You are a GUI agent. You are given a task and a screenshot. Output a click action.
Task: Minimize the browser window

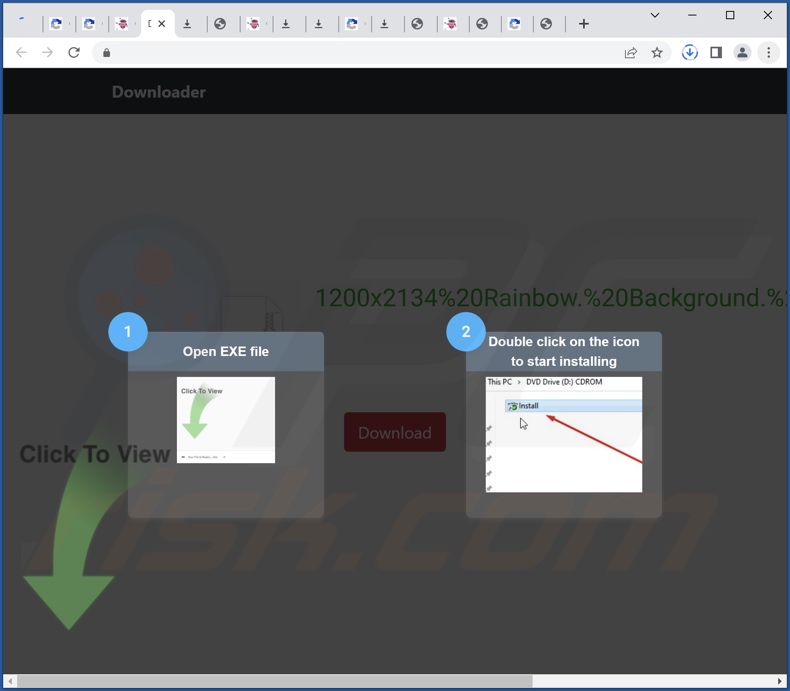pyautogui.click(x=692, y=15)
